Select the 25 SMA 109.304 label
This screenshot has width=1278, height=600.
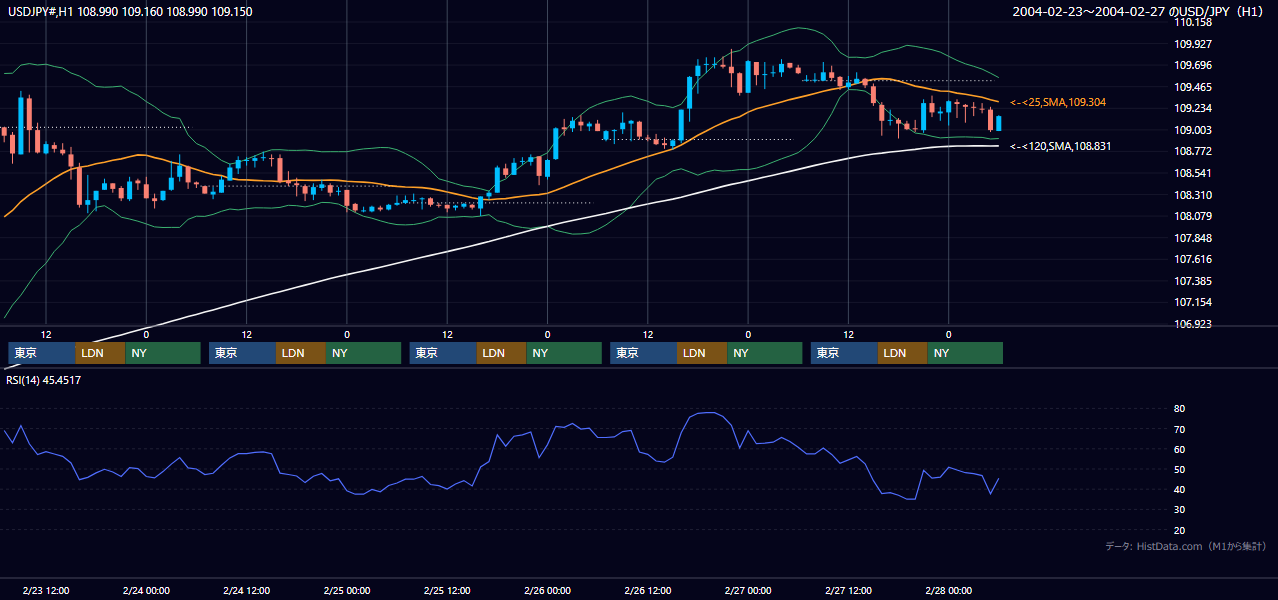(x=1058, y=102)
